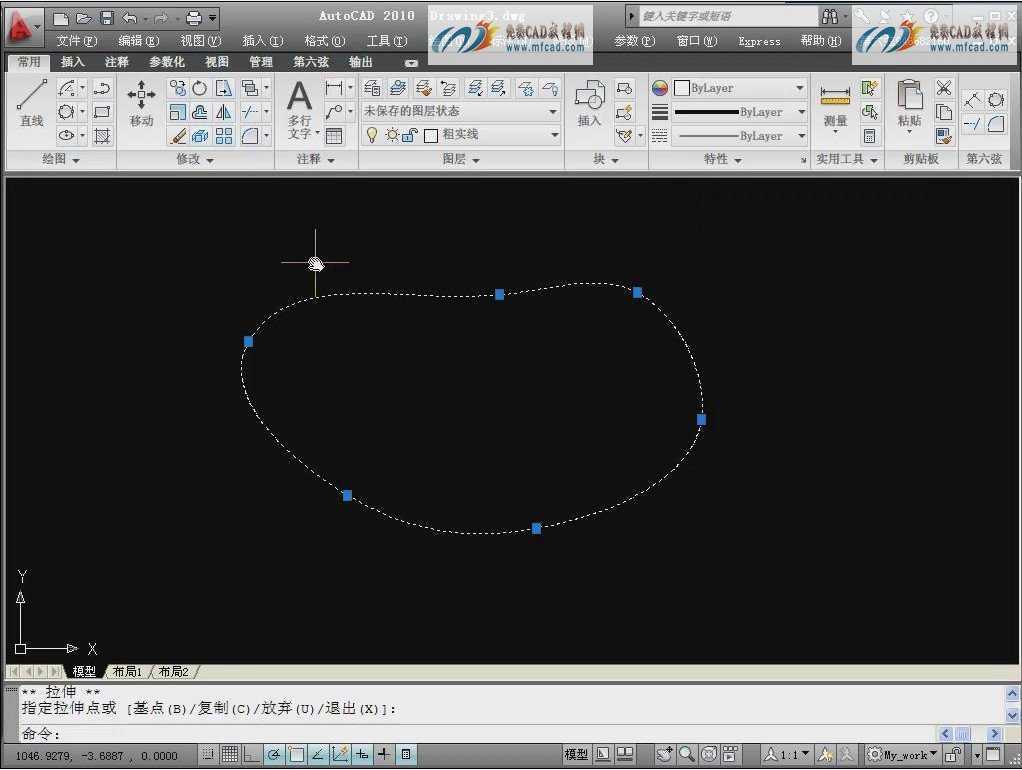This screenshot has height=770, width=1022.
Task: Toggle Grid display in status bar
Action: click(x=229, y=754)
